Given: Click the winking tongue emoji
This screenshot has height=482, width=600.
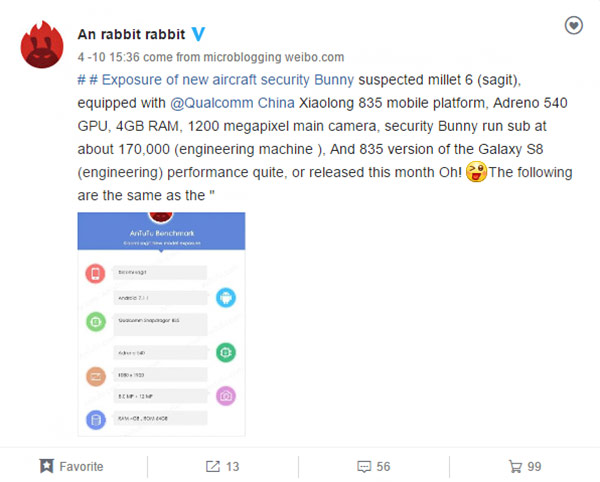Looking at the screenshot, I should pyautogui.click(x=474, y=172).
